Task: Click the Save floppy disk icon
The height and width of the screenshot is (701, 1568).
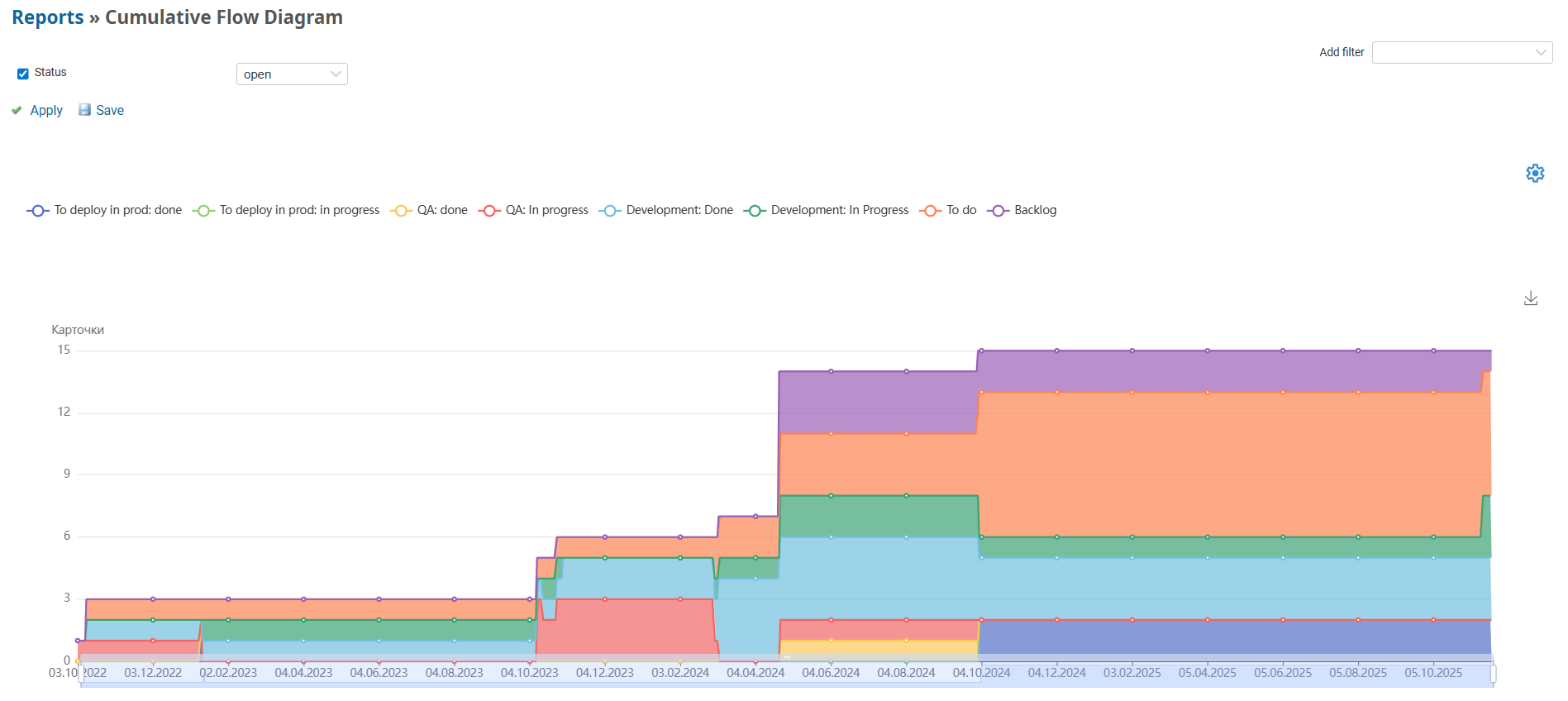Action: tap(84, 110)
